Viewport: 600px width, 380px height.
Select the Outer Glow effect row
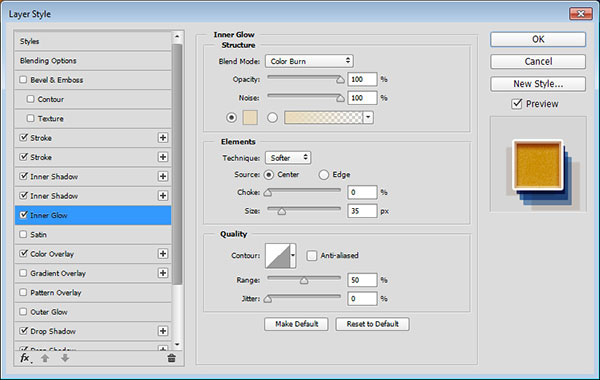coord(93,312)
